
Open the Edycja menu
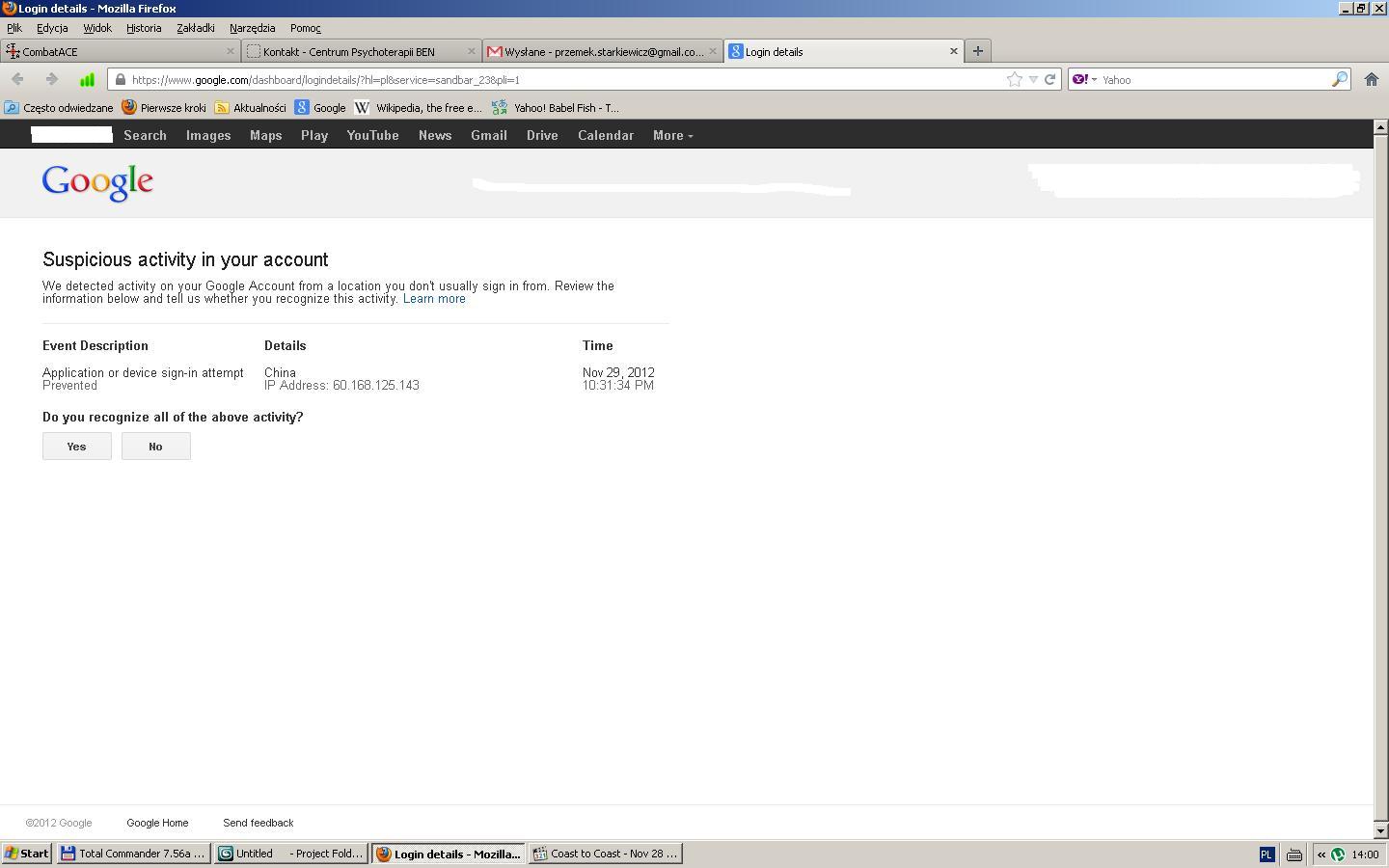coord(52,28)
